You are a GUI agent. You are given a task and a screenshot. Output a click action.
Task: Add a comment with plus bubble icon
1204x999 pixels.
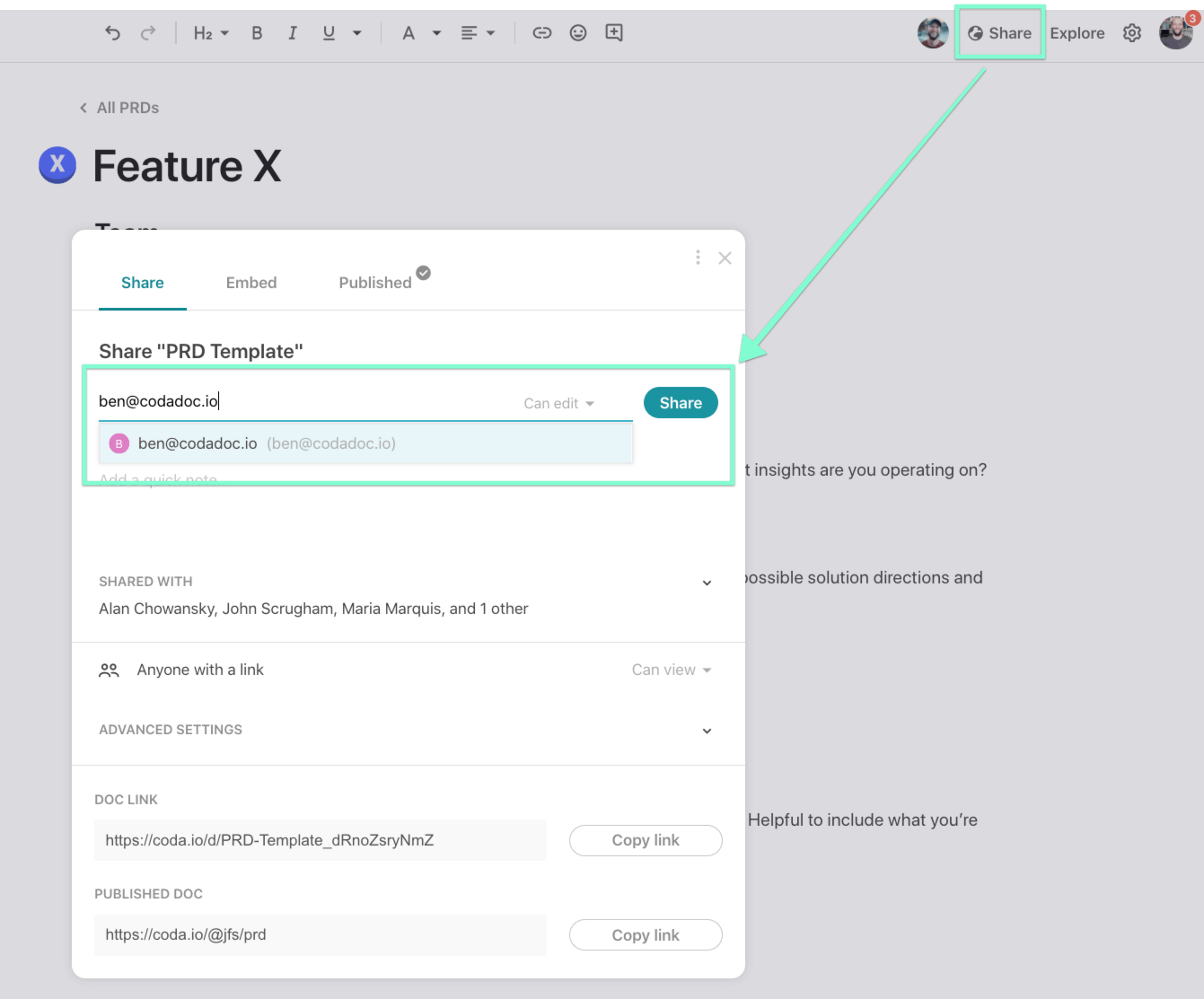pyautogui.click(x=614, y=33)
